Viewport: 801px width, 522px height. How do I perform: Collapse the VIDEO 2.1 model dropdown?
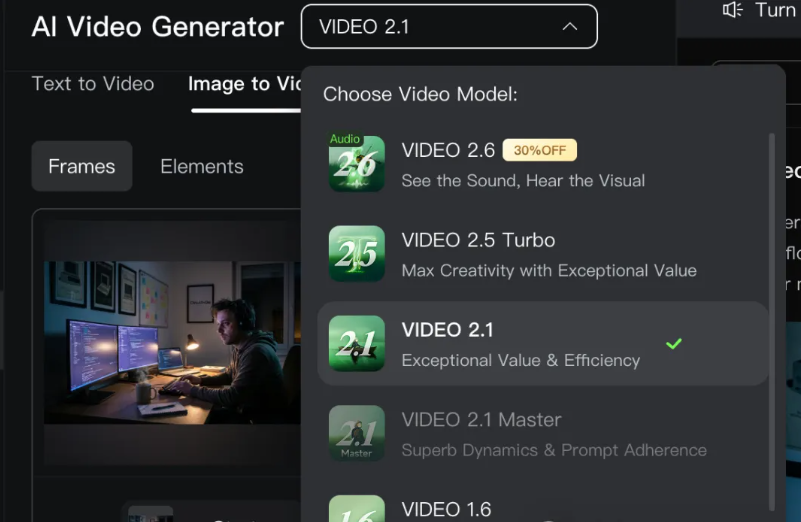pyautogui.click(x=448, y=27)
